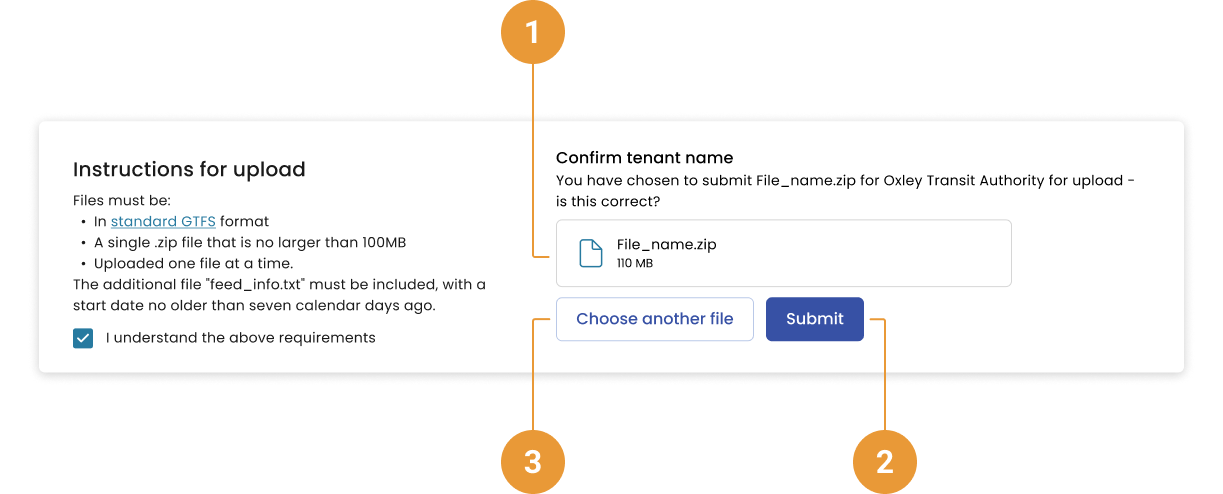Select the File_name.zip file name text

click(x=666, y=244)
